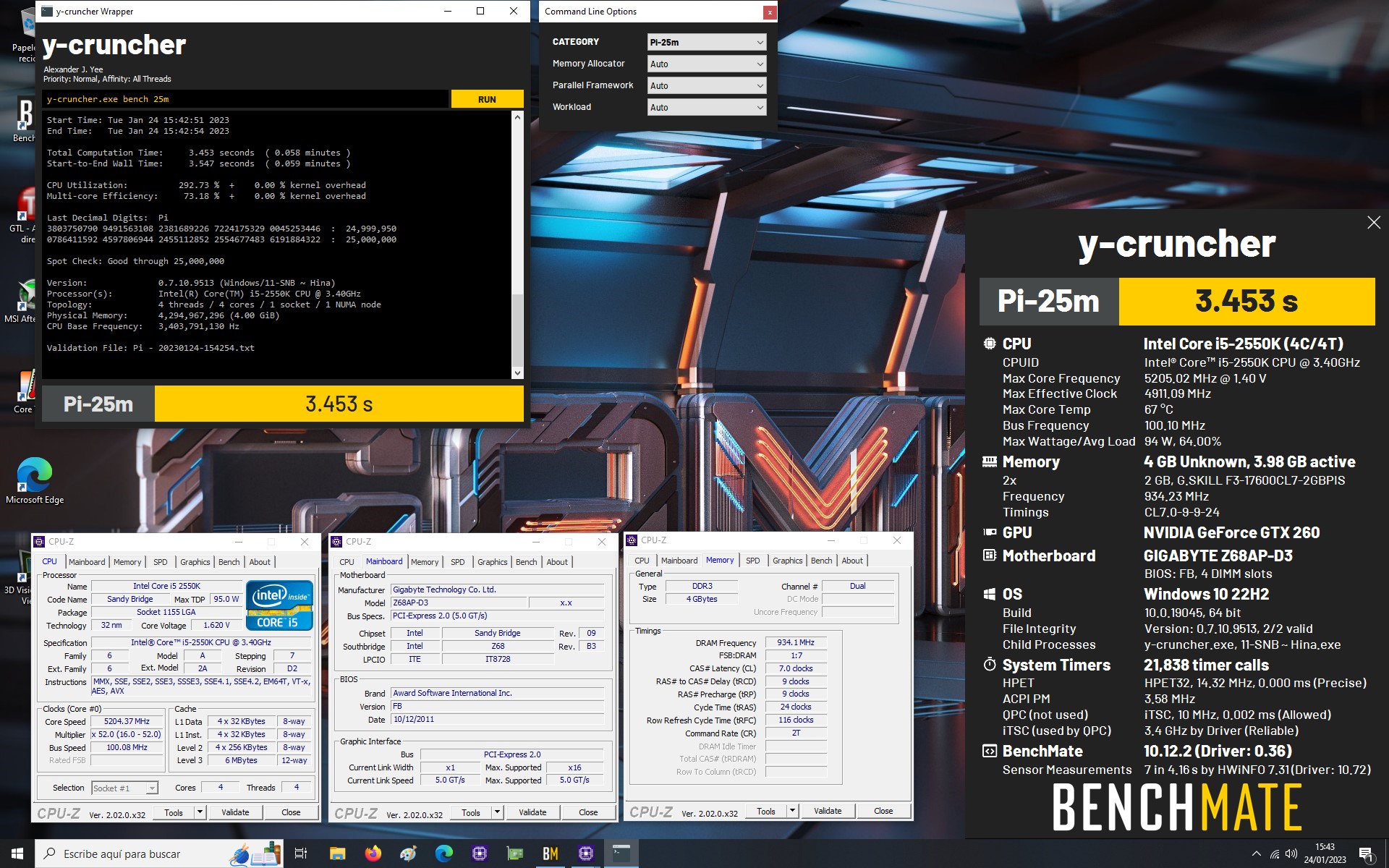Click the OS Windows icon in BenchMate panel
This screenshot has height=868, width=1389.
tap(989, 594)
